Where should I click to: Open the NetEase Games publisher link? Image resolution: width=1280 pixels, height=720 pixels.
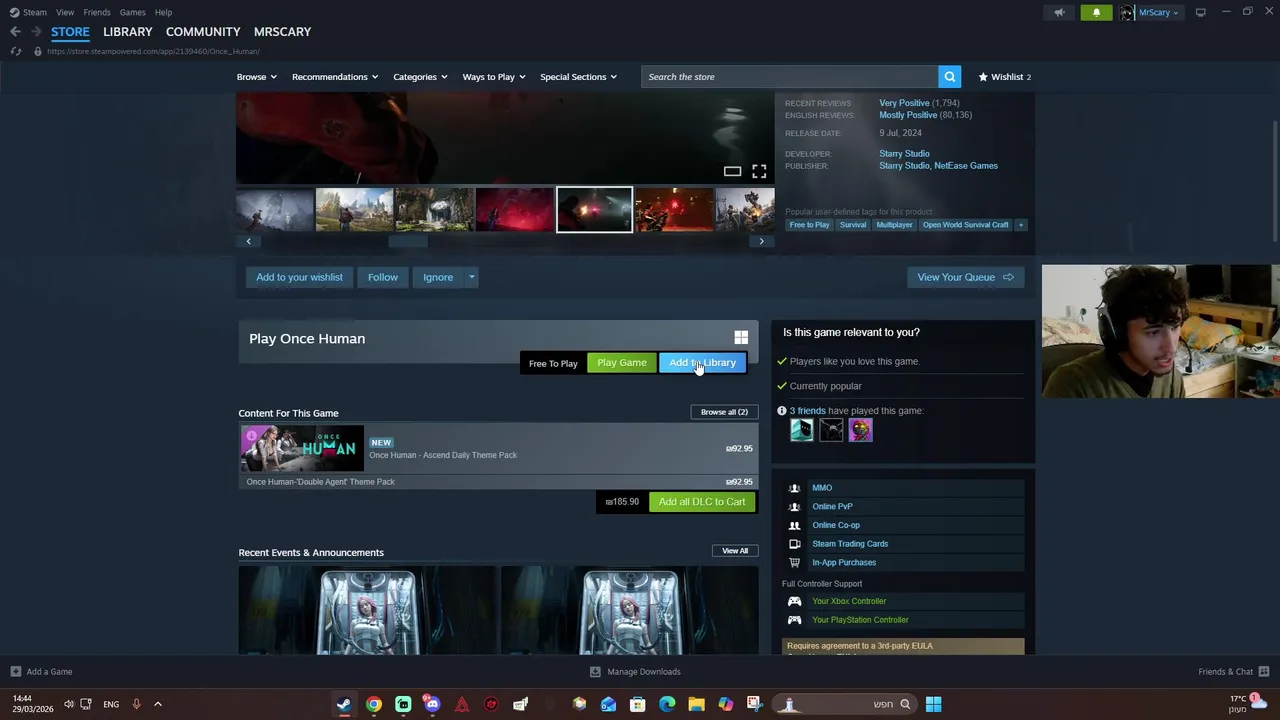967,166
